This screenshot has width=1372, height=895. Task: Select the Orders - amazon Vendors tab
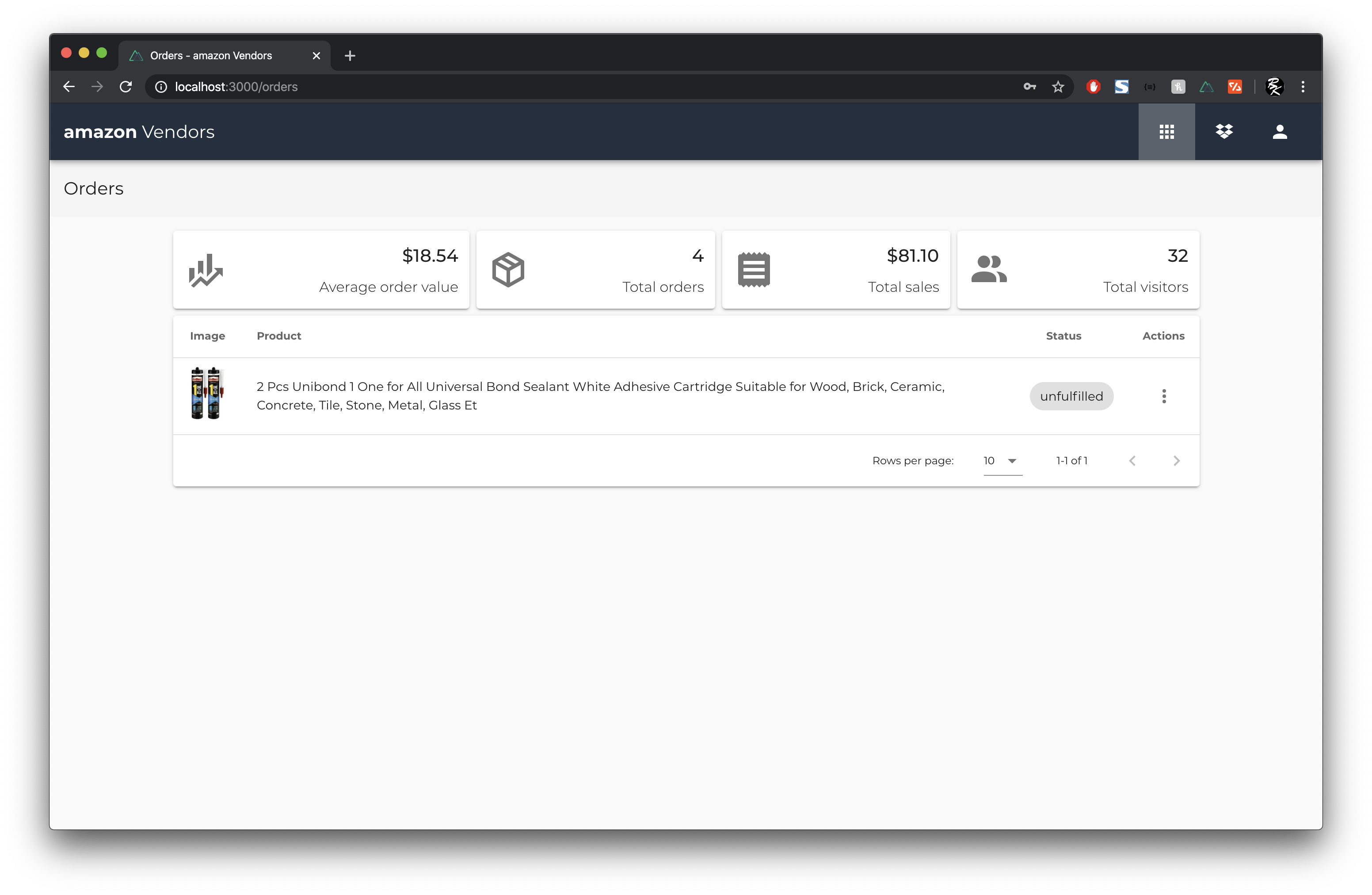(211, 56)
